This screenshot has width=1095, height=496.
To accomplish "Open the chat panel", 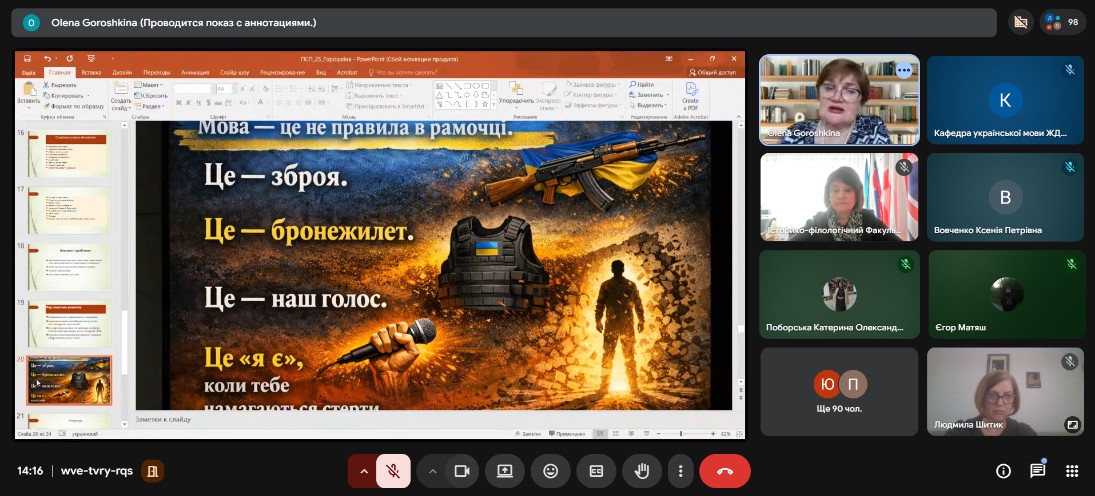I will pos(1037,470).
